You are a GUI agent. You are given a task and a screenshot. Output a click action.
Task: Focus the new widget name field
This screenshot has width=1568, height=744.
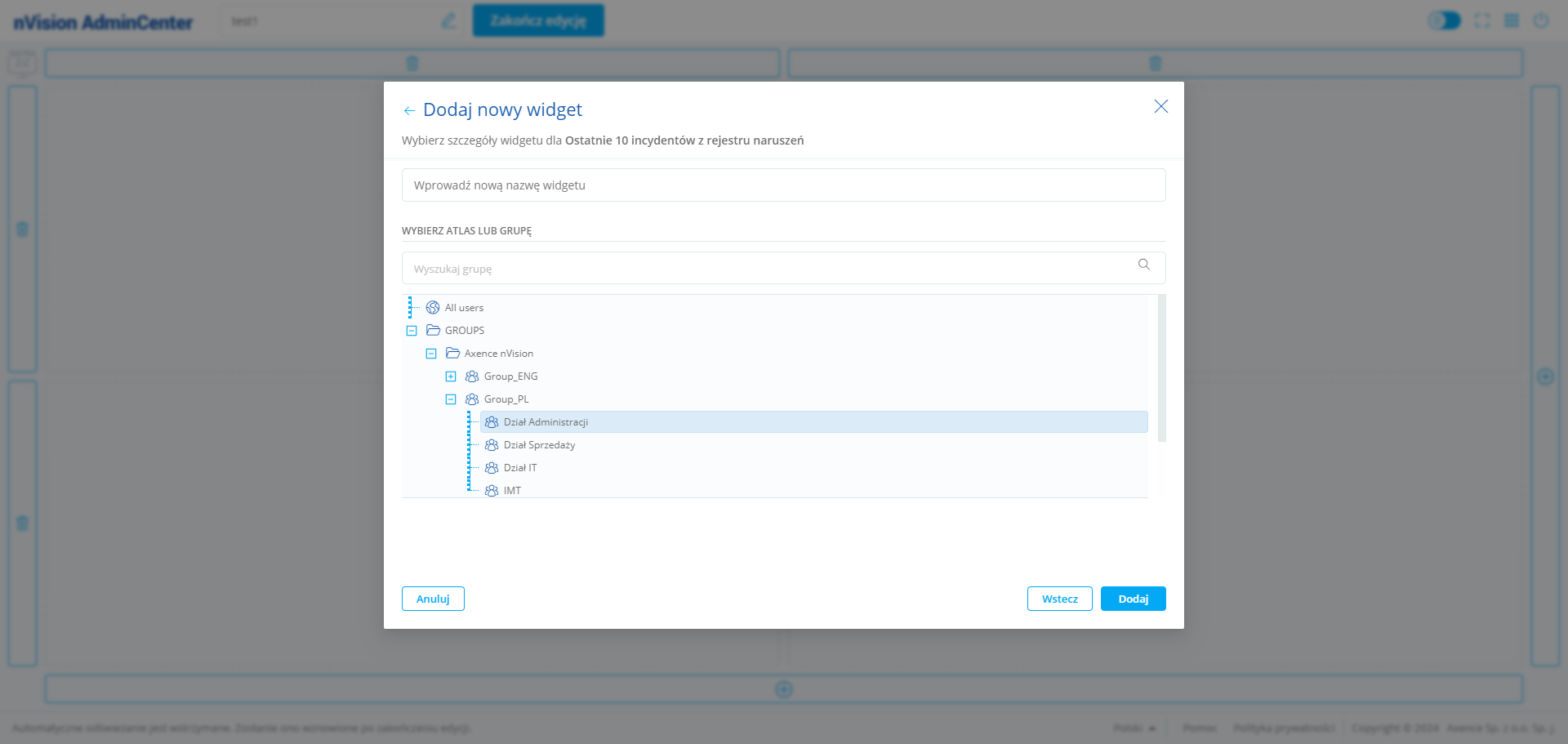point(783,185)
